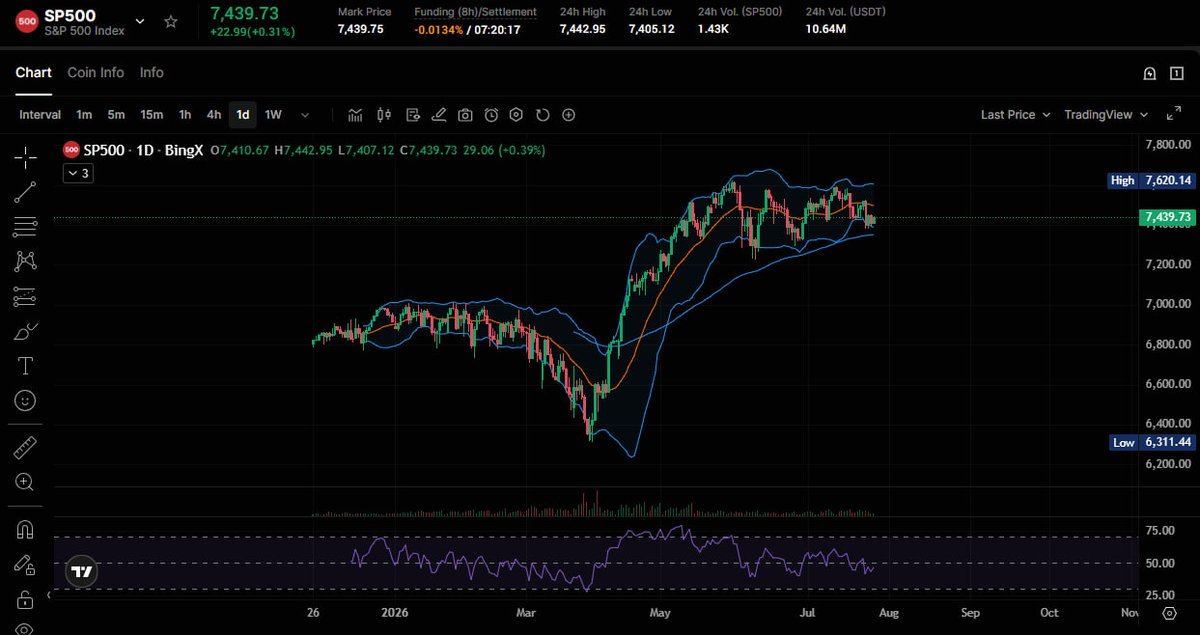Screen dimensions: 1200x635
Task: Click the 7,000.00 price scale label
Action: 1167,304
